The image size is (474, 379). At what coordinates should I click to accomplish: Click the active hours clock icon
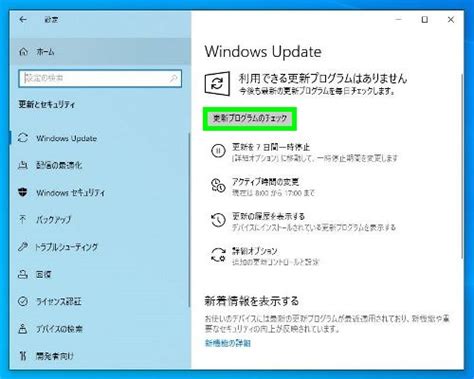tap(218, 185)
